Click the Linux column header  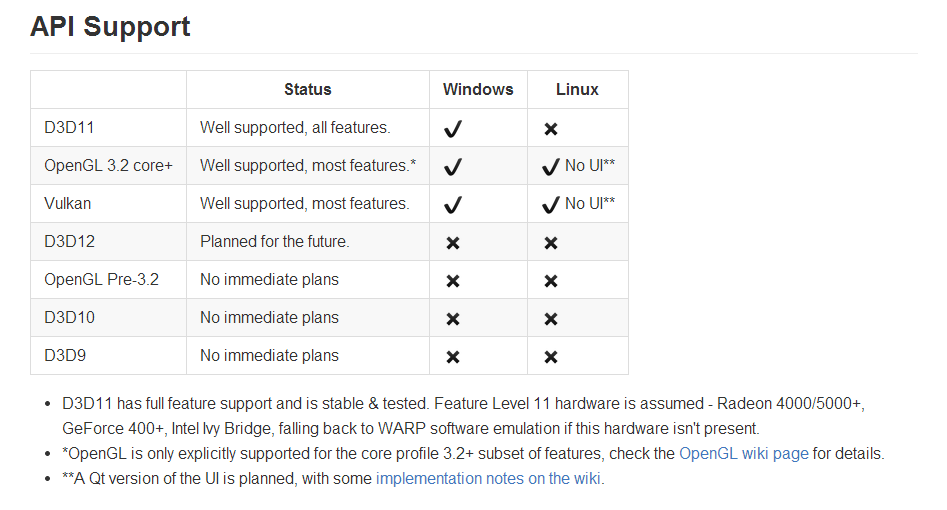tap(577, 89)
